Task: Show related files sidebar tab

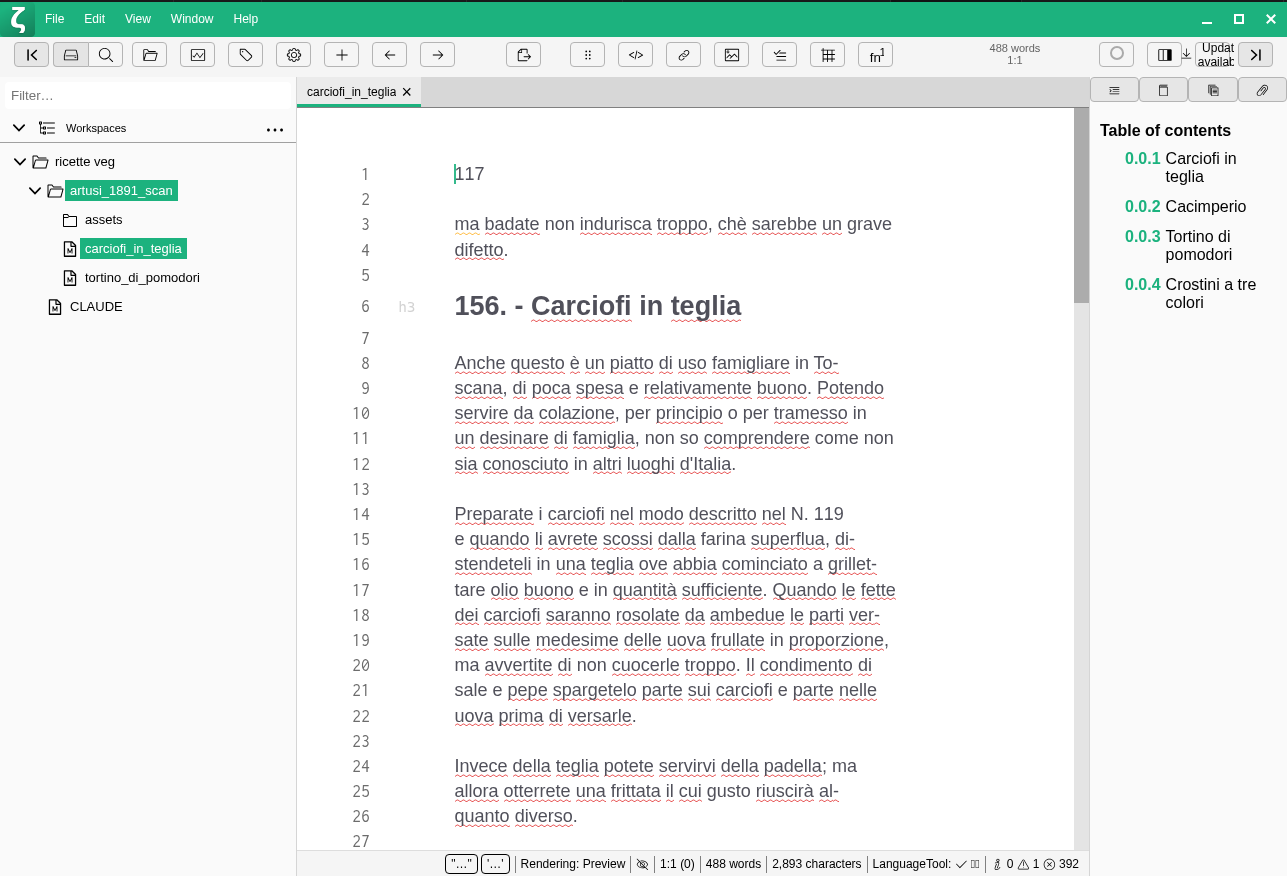Action: click(x=1213, y=90)
